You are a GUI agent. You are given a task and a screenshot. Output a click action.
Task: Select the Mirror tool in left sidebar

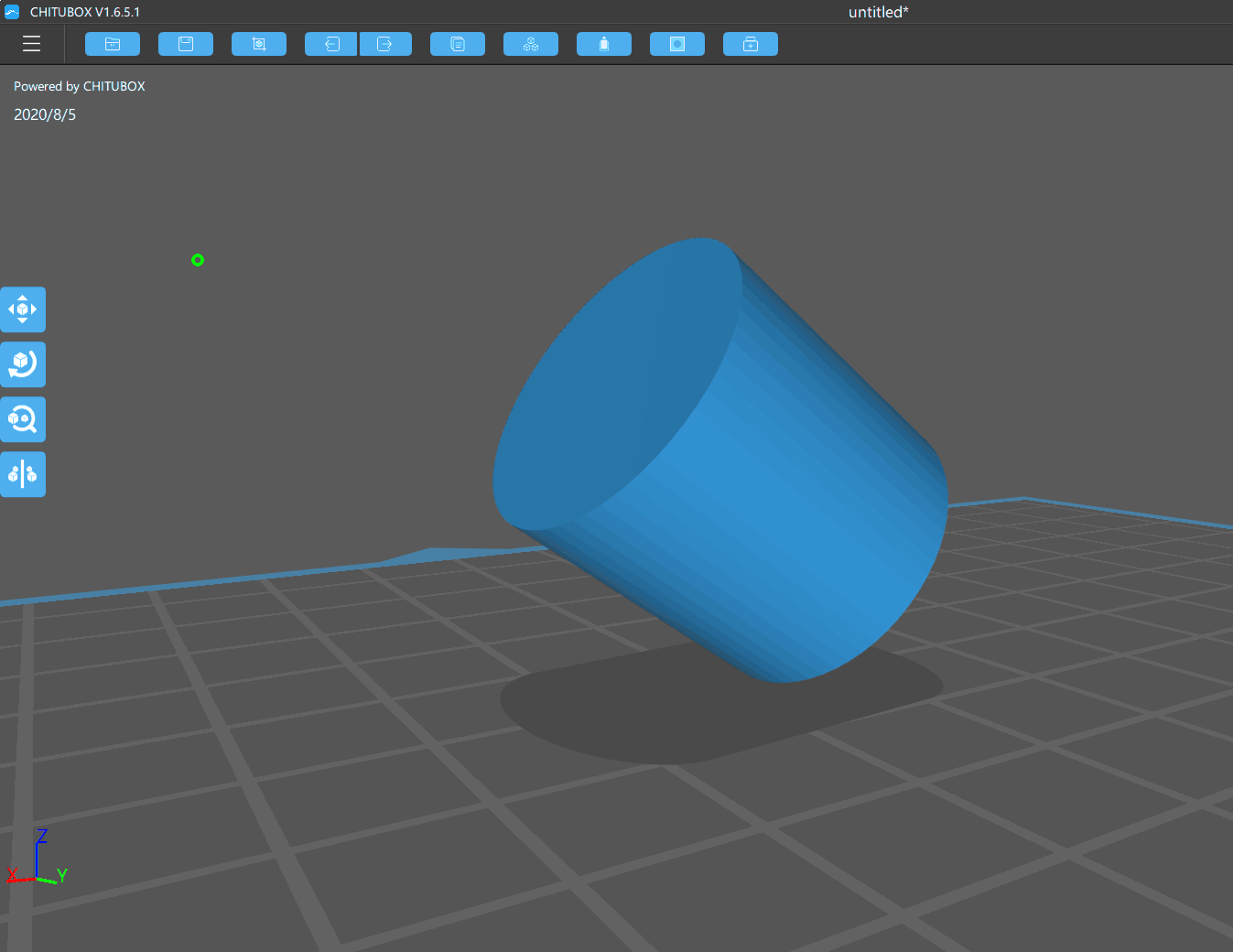(23, 474)
